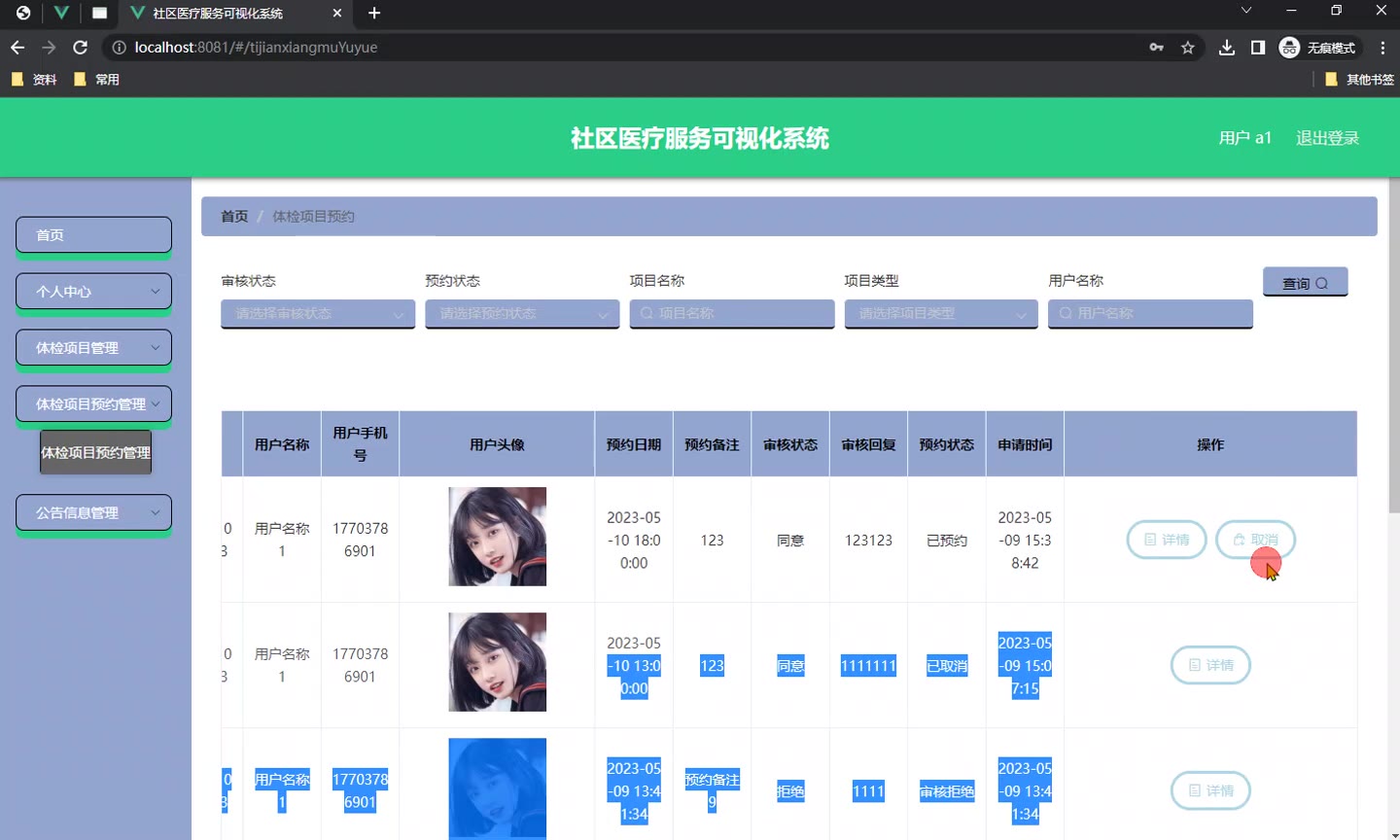Open the 项目类型 dropdown filter

point(941,314)
